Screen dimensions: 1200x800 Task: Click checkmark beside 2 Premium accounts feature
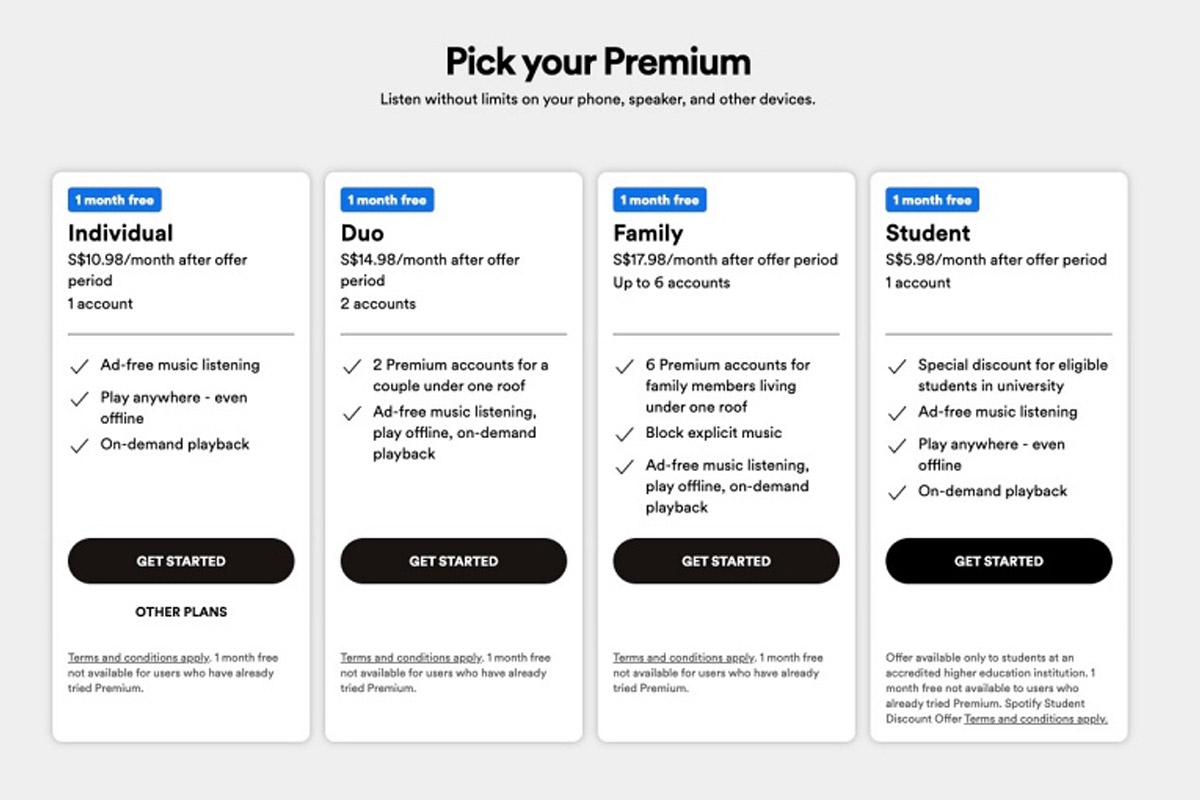coord(352,367)
